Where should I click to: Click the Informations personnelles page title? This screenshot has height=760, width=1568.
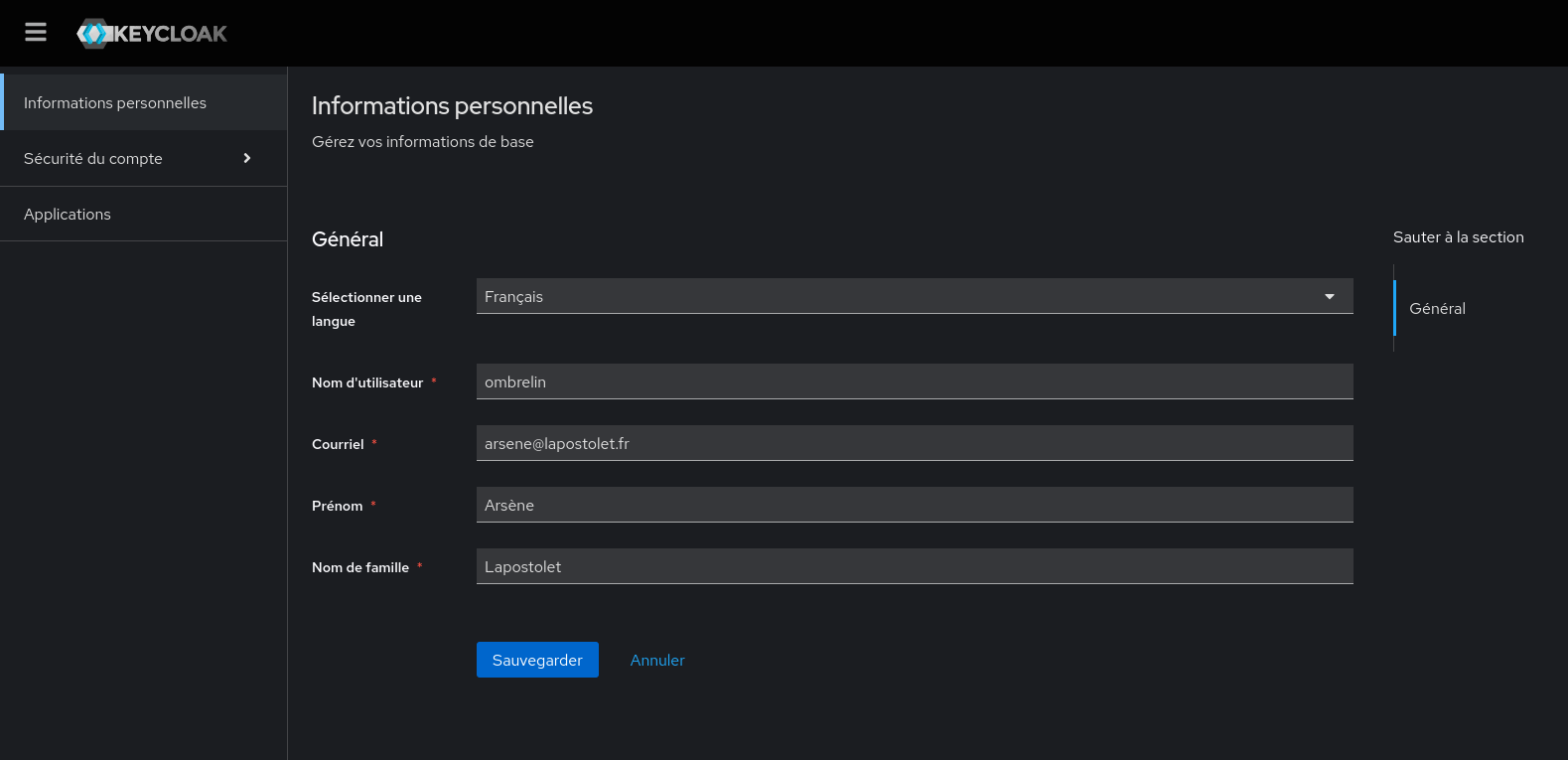(x=452, y=105)
